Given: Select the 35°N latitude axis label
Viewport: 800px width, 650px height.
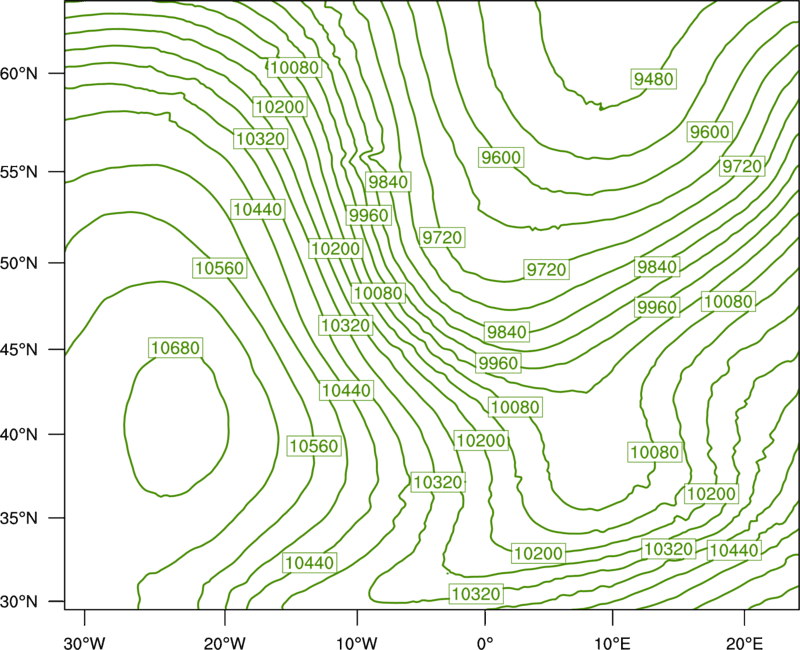Looking at the screenshot, I should [19, 518].
